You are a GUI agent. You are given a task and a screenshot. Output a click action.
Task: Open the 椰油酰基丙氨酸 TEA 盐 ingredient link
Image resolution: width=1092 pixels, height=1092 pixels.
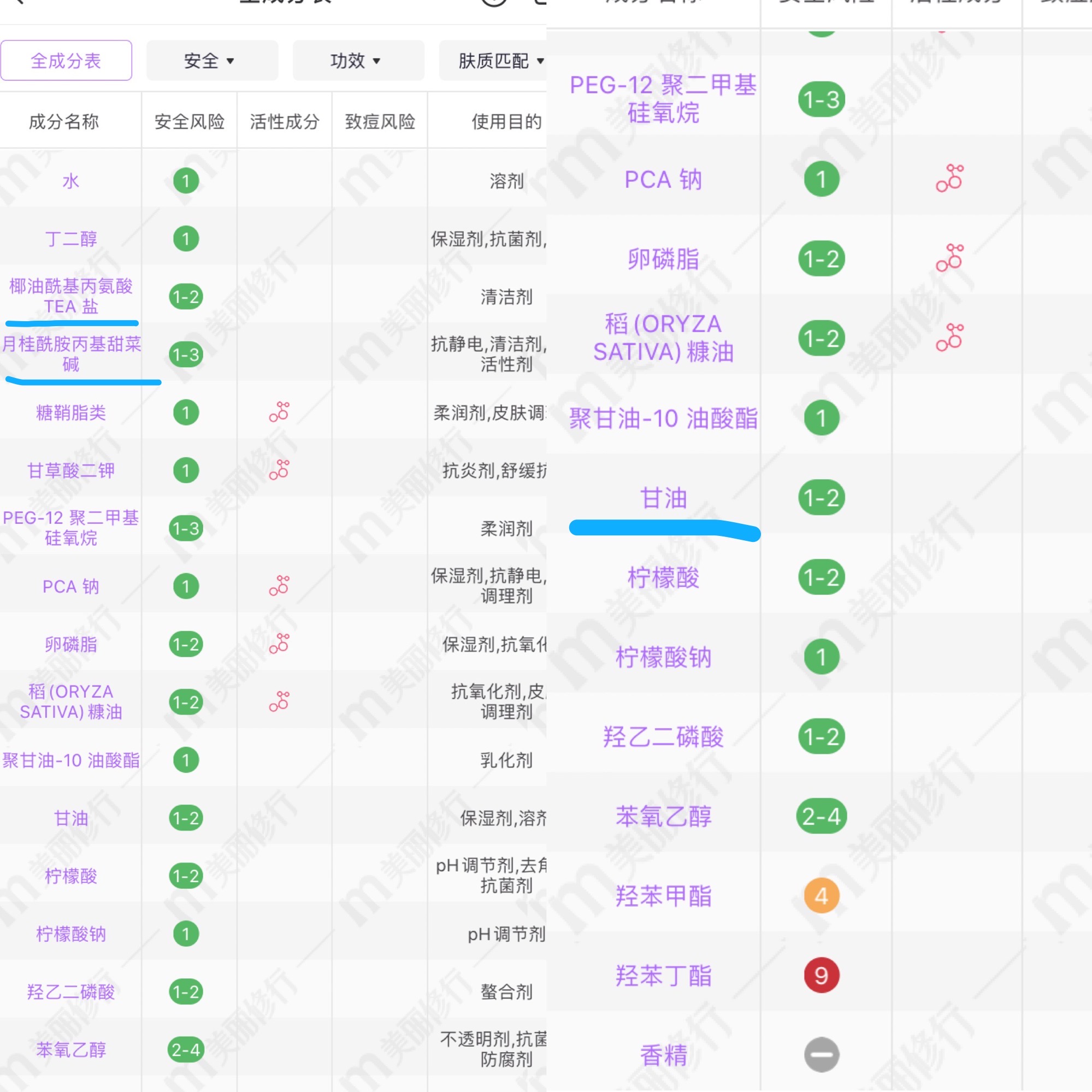pyautogui.click(x=71, y=296)
